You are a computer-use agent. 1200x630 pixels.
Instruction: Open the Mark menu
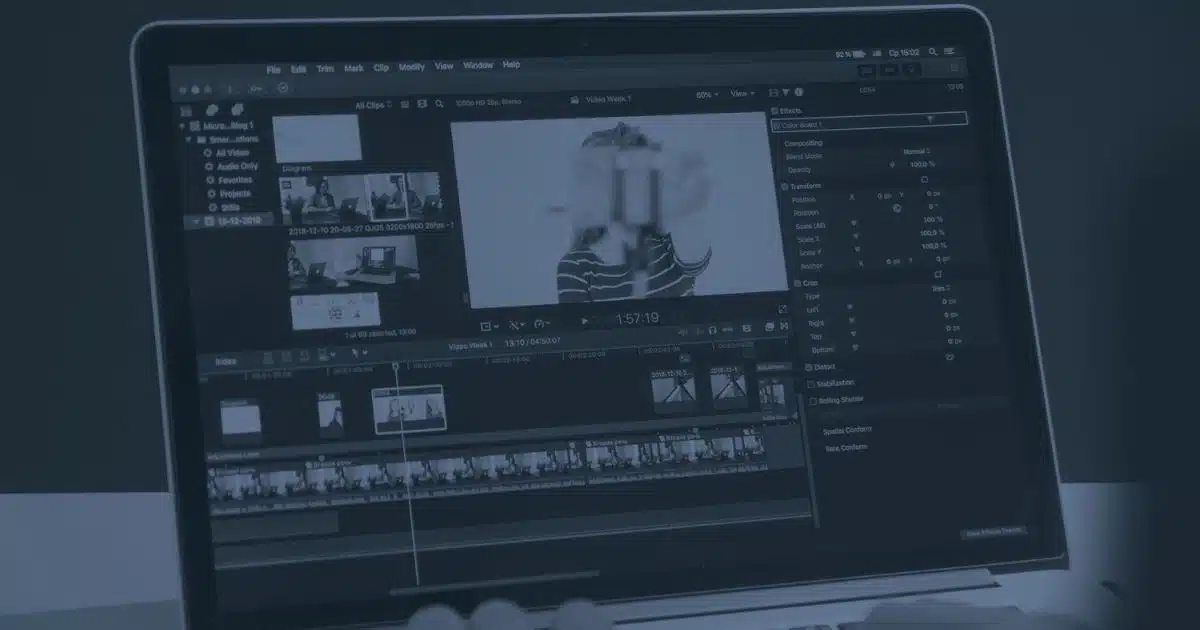[x=354, y=69]
